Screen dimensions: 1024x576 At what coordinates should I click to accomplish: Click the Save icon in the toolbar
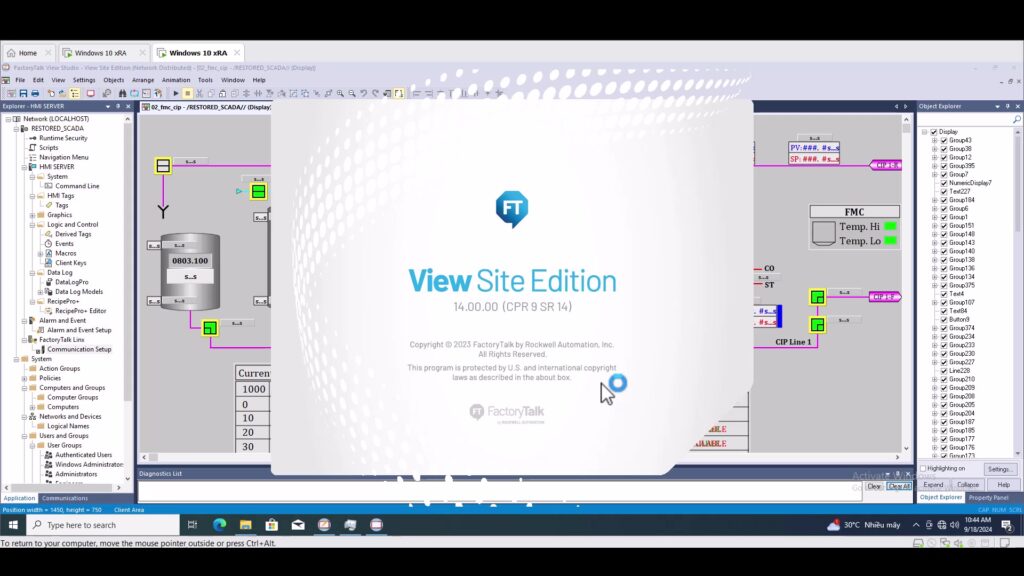click(21, 93)
